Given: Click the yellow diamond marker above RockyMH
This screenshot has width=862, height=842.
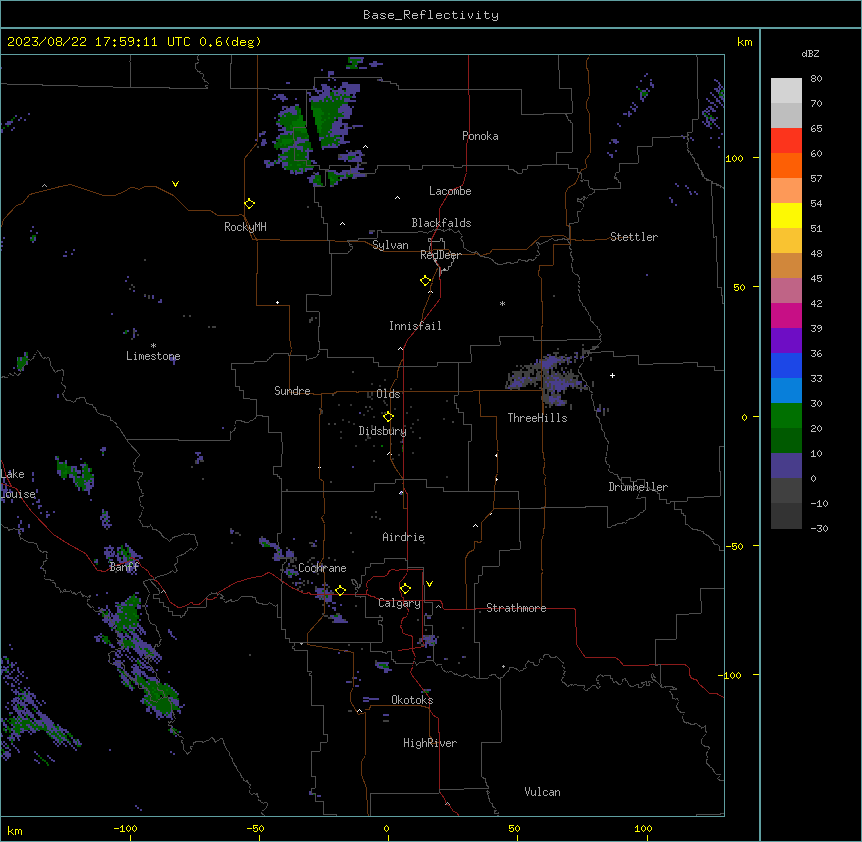Looking at the screenshot, I should point(250,204).
